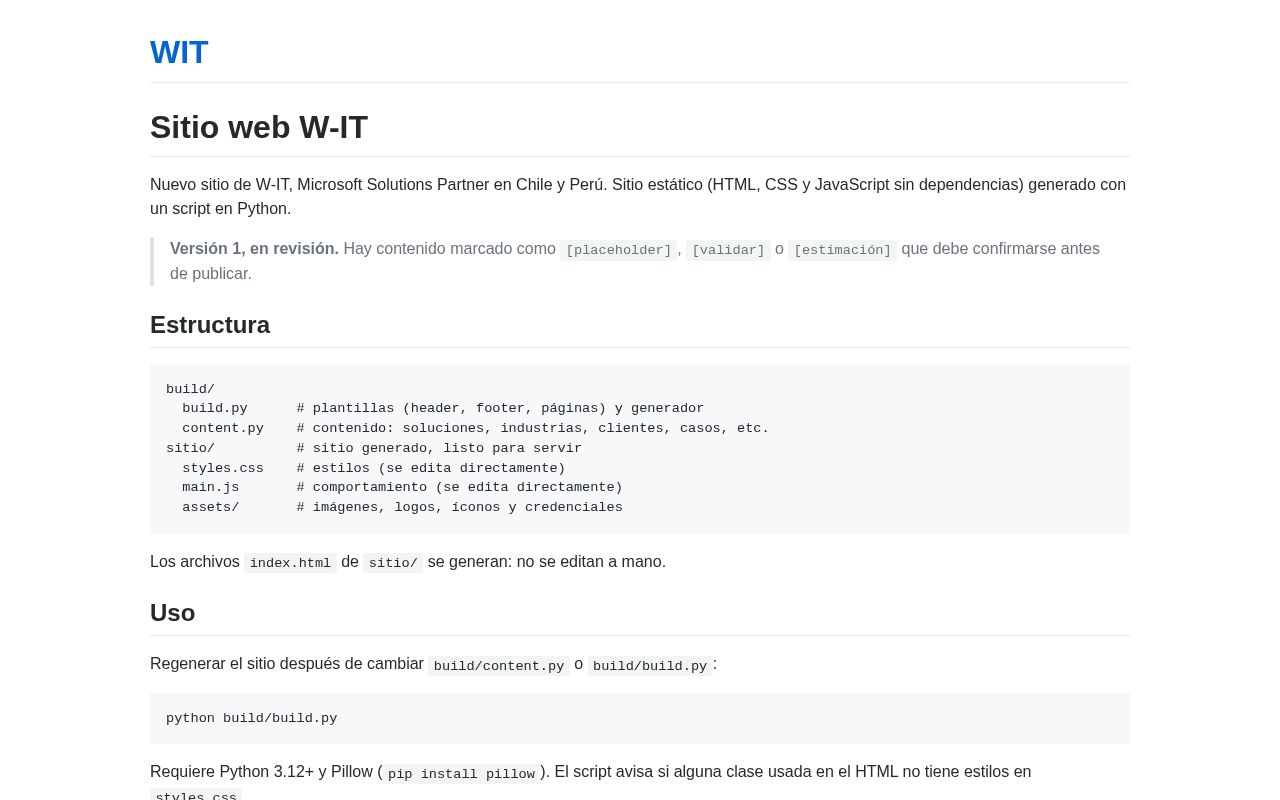Screen dimensions: 1280x800
Task: Select the 'build/content.py' inline code
Action: (x=499, y=666)
